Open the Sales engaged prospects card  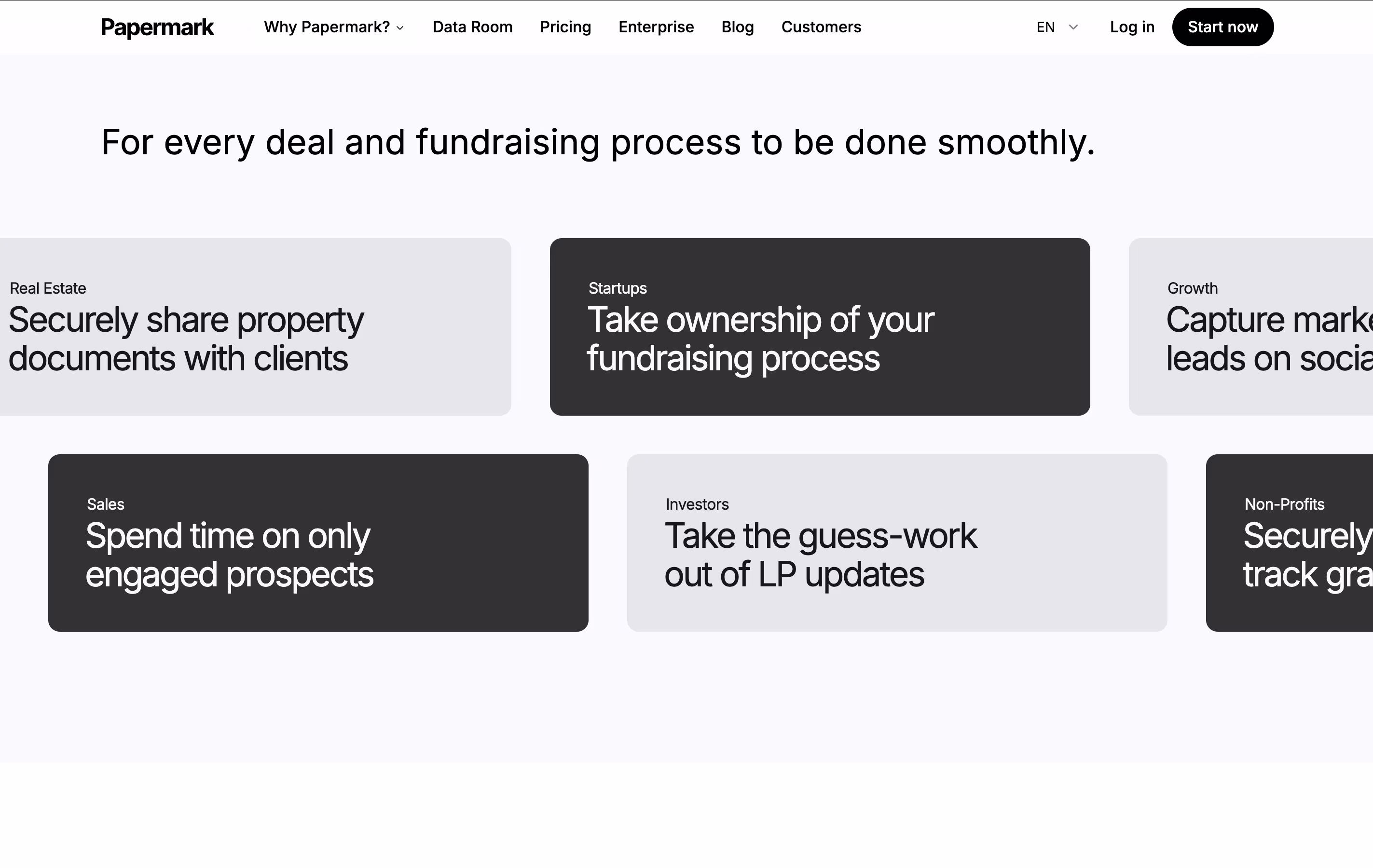pos(317,542)
